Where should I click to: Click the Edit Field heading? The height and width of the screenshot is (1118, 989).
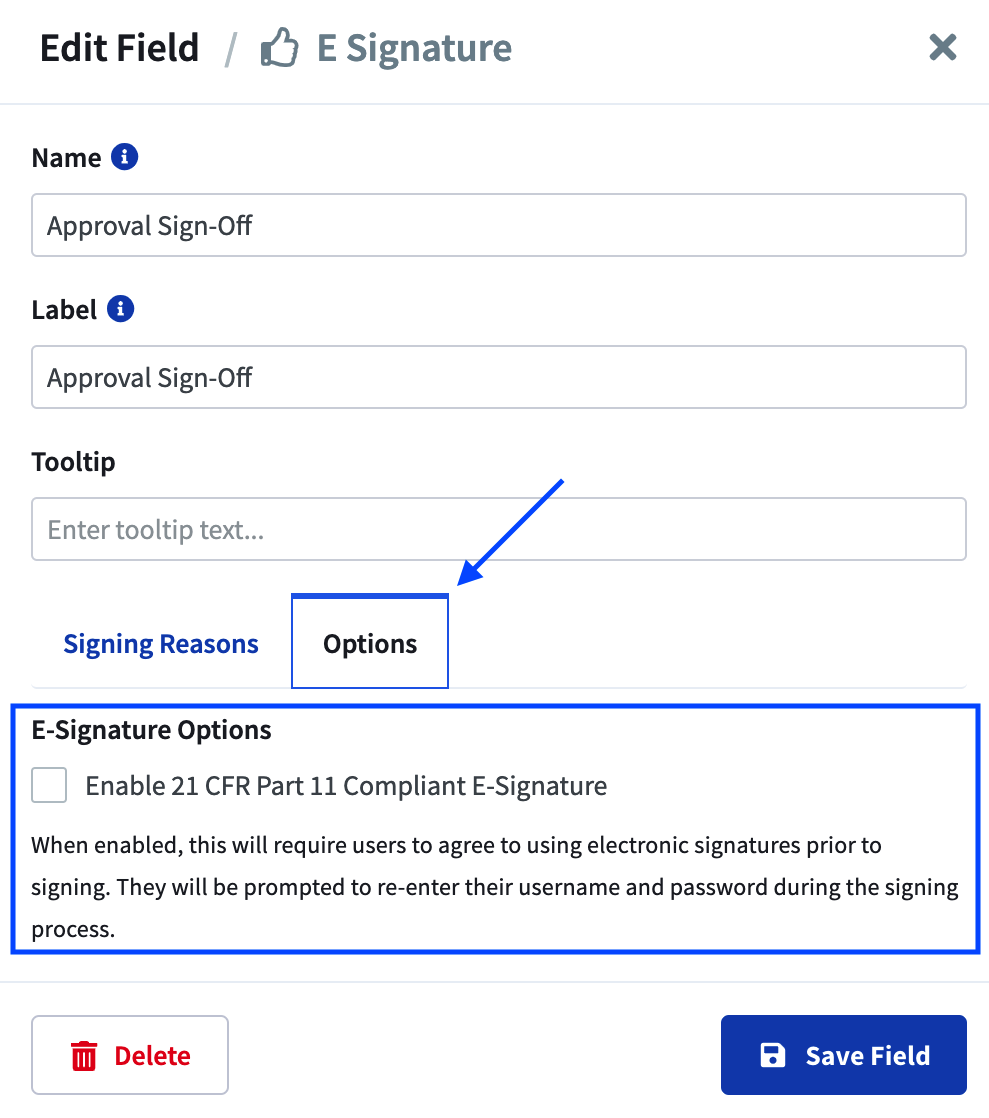tap(119, 48)
